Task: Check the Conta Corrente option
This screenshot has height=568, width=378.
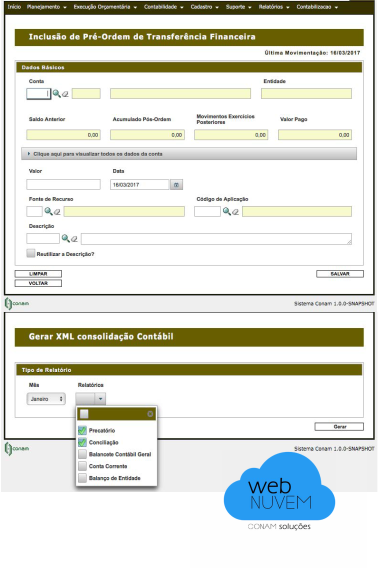Action: 83,466
